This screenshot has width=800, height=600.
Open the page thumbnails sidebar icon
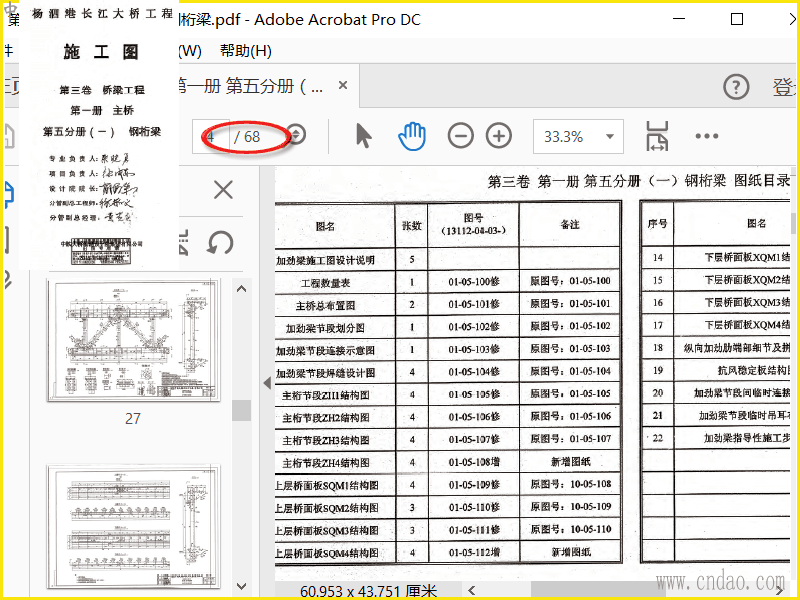9,194
